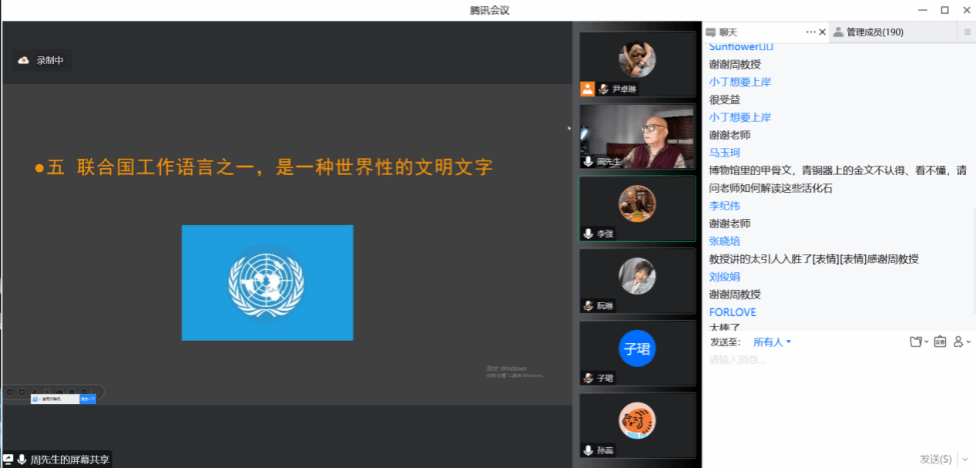Switch to the 管理成员(190) tab
This screenshot has height=468, width=976.
pyautogui.click(x=868, y=32)
